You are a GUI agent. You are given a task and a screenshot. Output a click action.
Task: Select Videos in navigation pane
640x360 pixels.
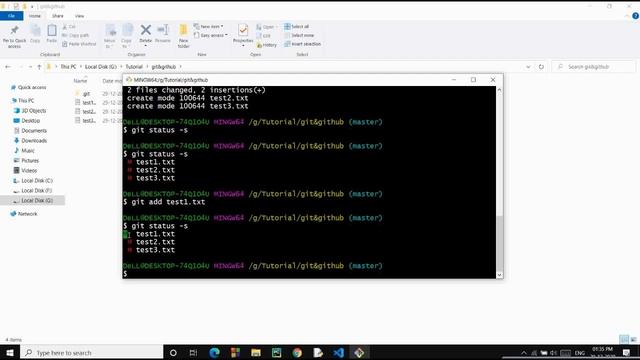(25, 171)
